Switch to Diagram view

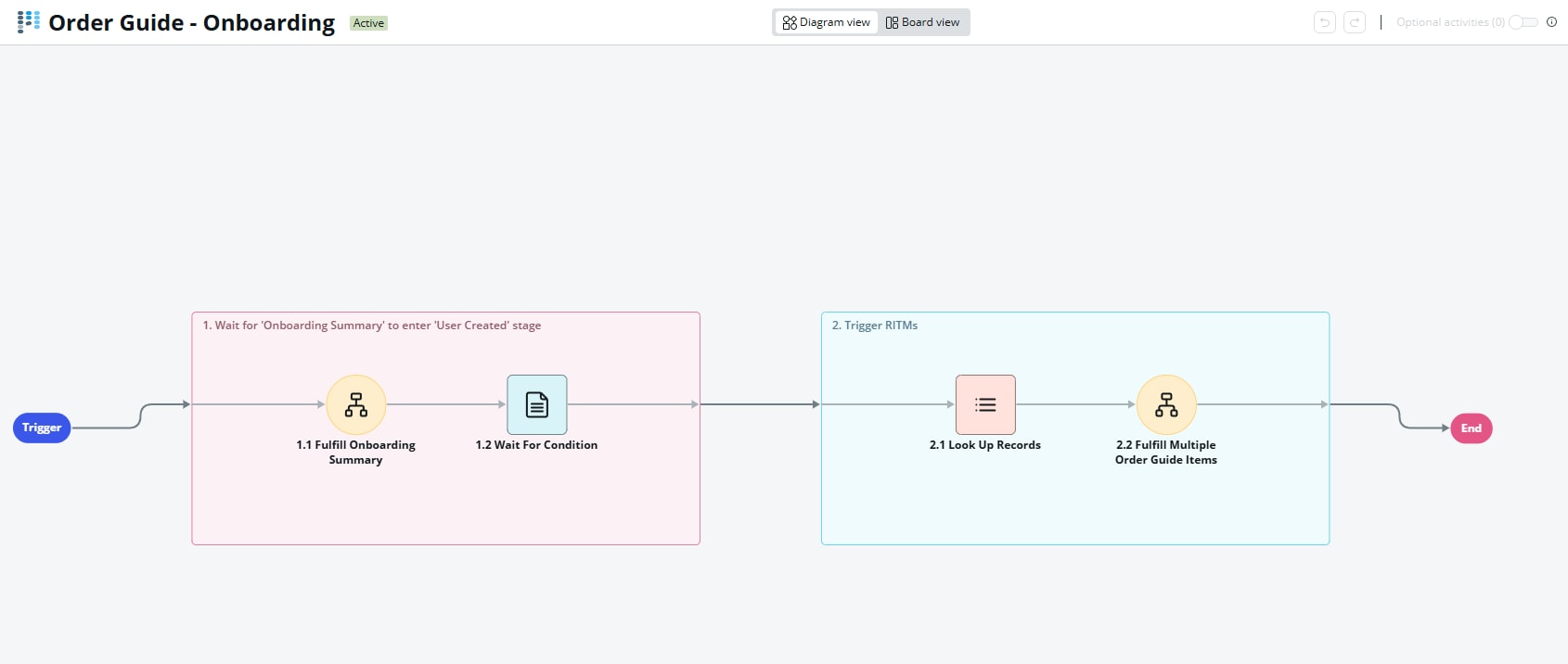click(827, 22)
